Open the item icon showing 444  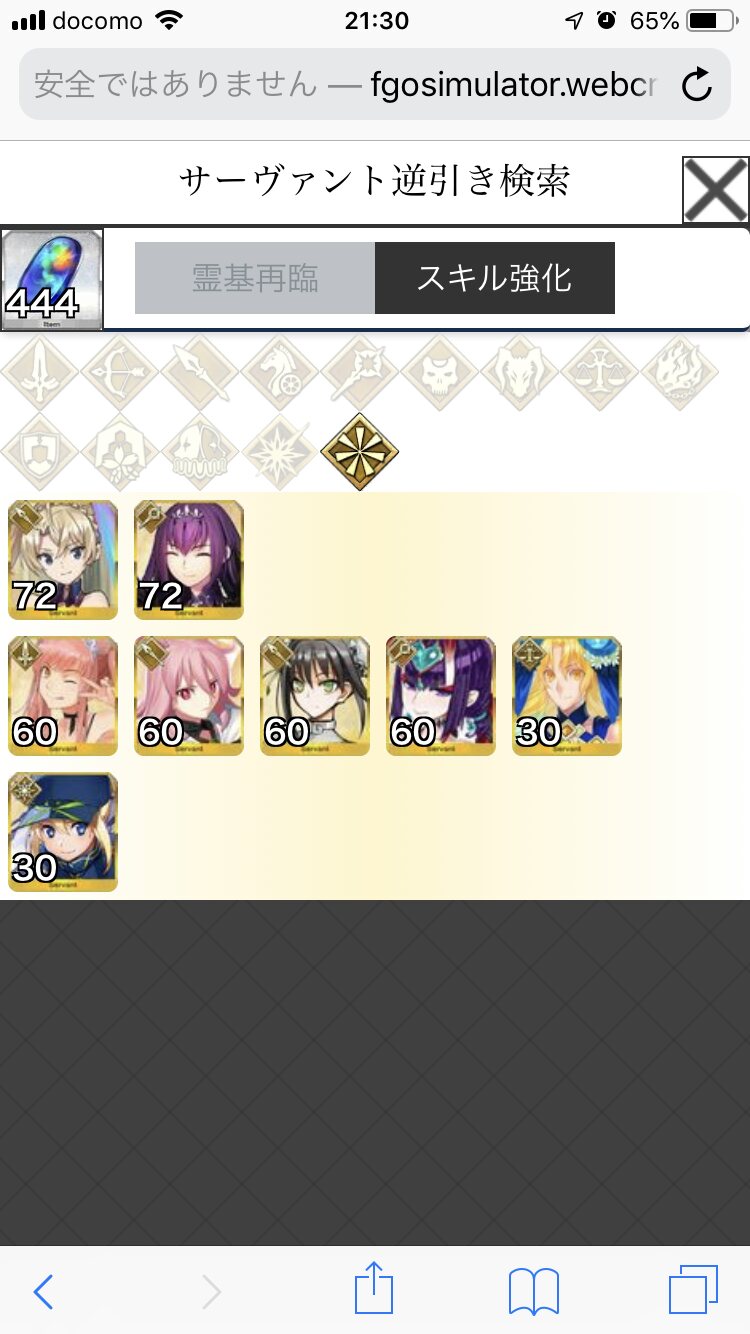point(52,280)
